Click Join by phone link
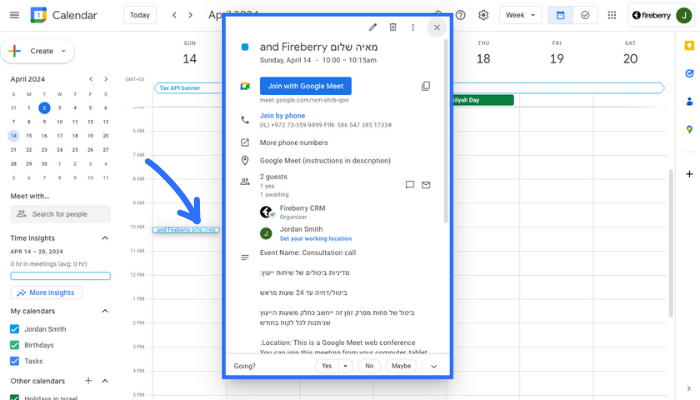The height and width of the screenshot is (400, 700). pos(283,116)
